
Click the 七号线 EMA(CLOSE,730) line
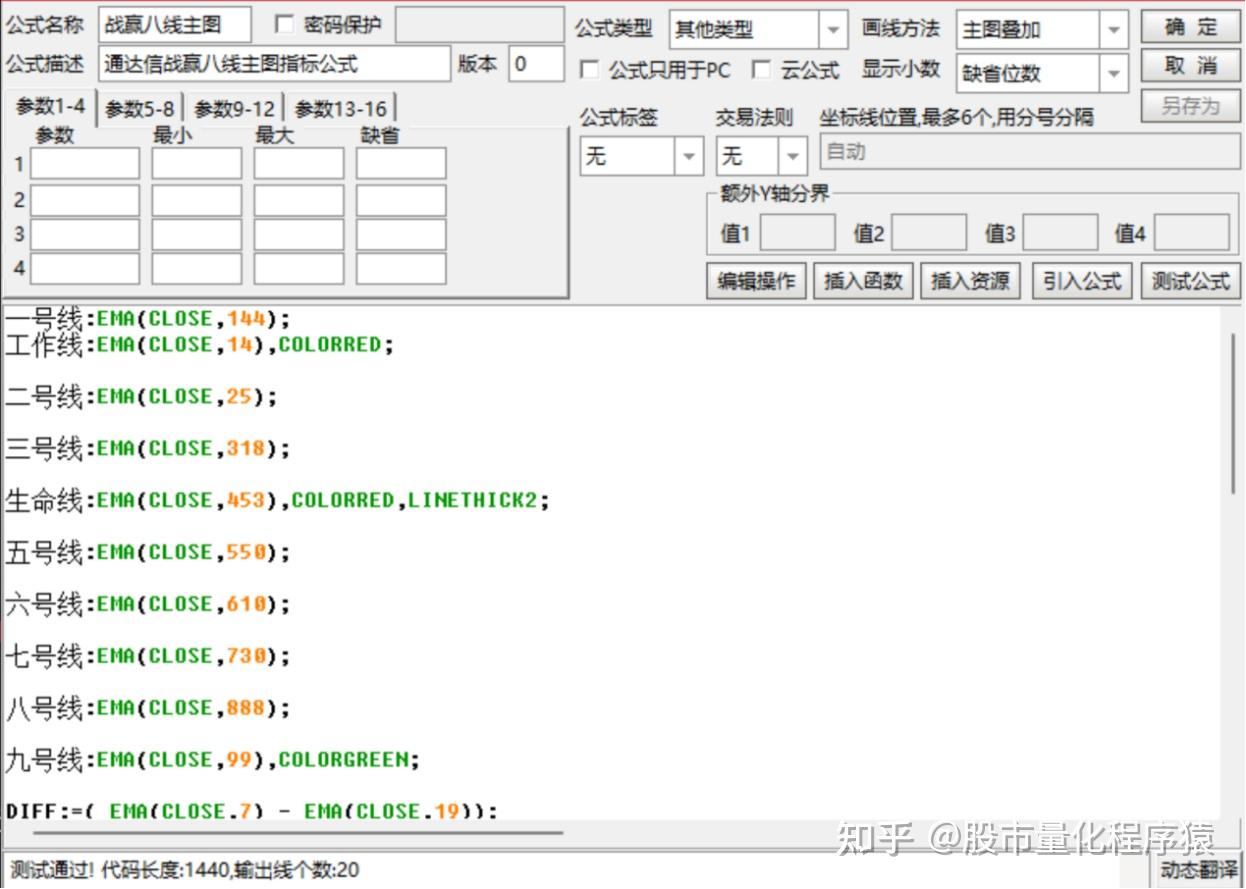point(148,657)
